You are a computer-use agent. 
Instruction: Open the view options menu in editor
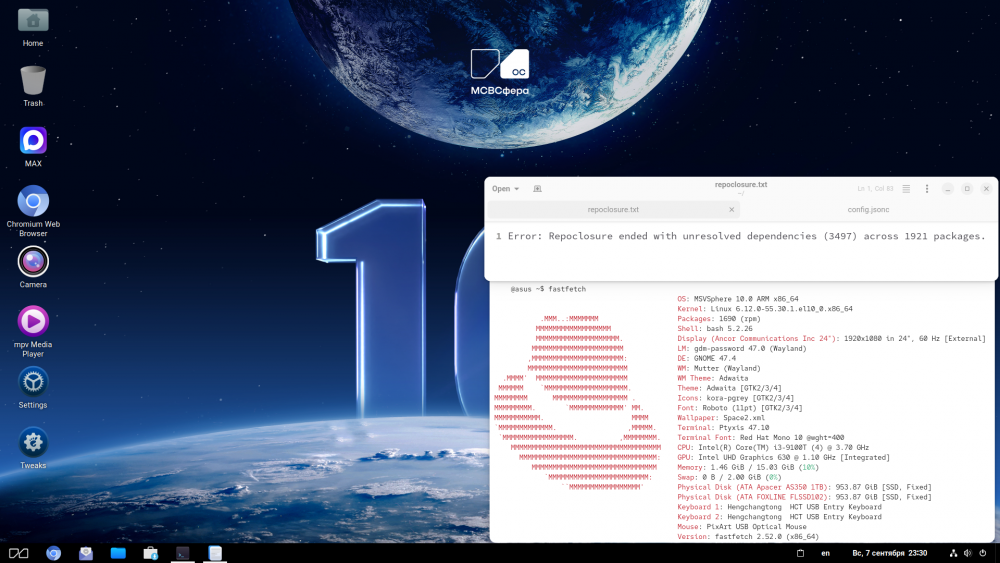click(906, 188)
